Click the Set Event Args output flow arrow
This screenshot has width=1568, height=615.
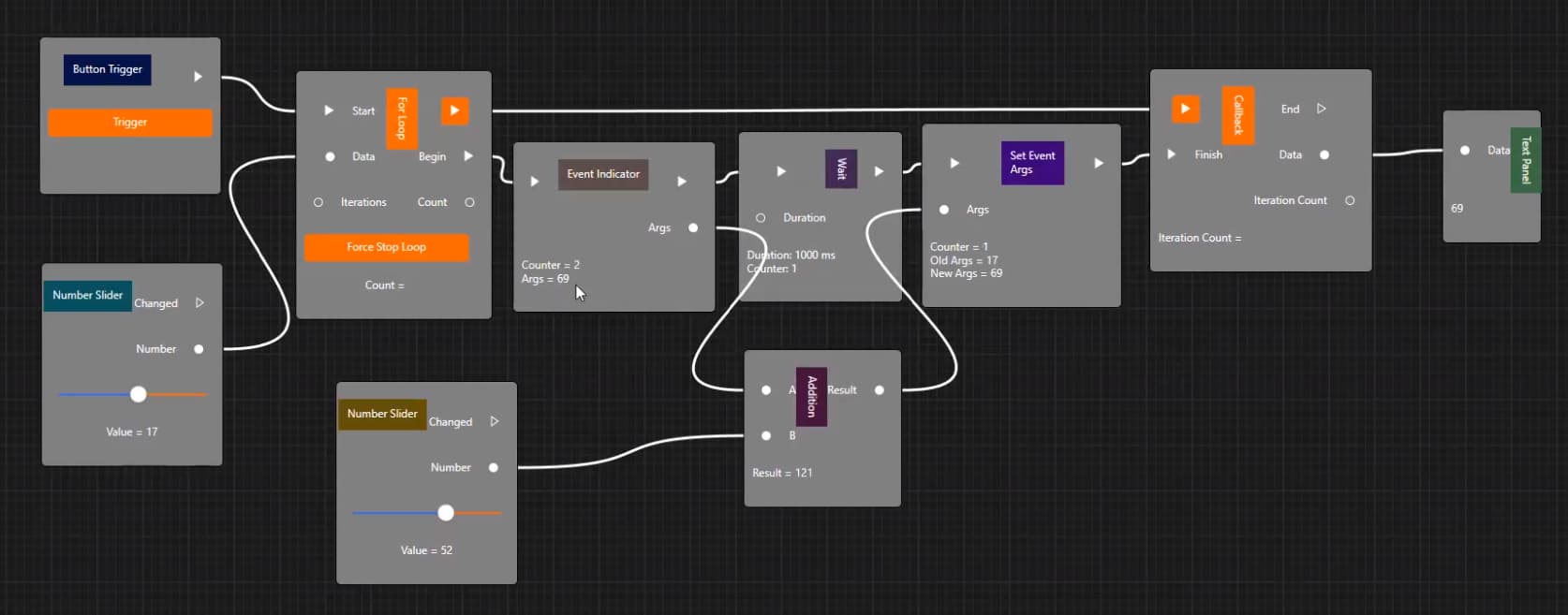1099,163
